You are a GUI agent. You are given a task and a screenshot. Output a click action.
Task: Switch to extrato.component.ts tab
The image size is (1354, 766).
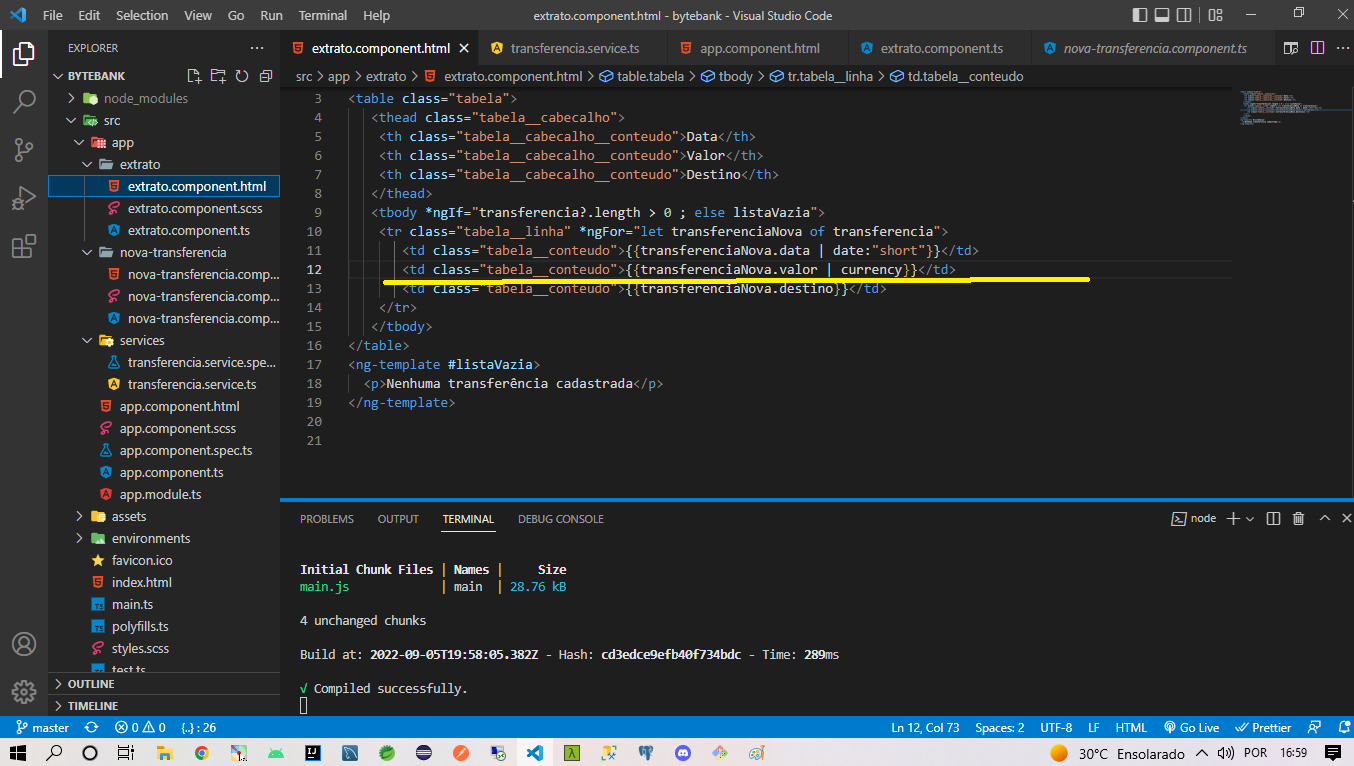tap(941, 48)
